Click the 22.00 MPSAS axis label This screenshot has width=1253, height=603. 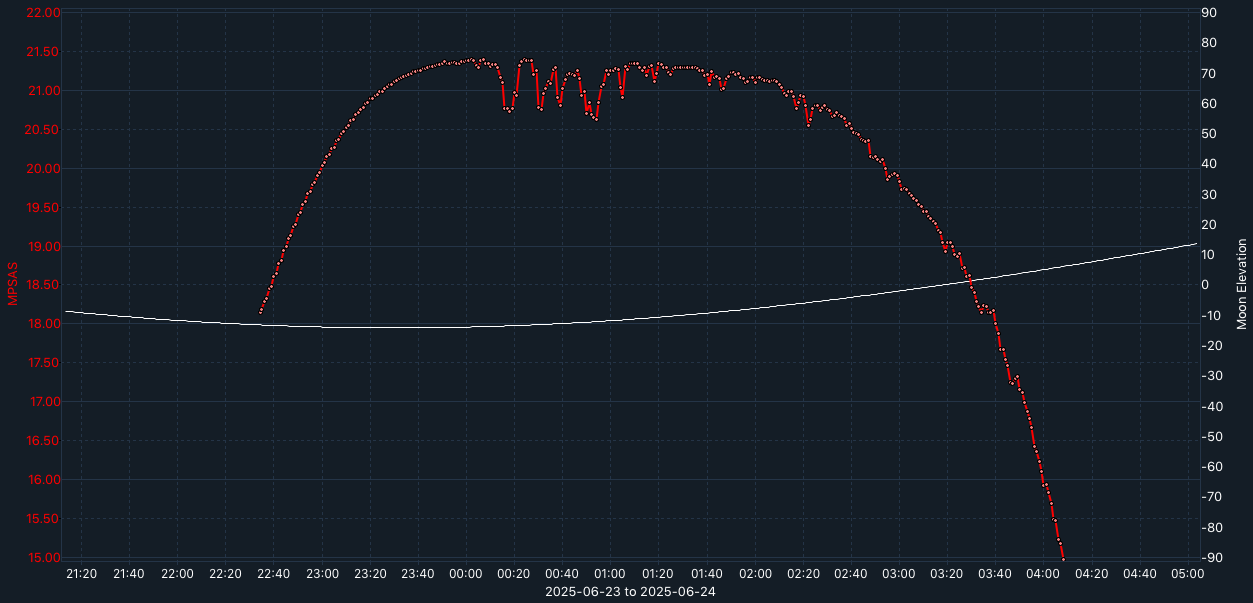coord(43,13)
